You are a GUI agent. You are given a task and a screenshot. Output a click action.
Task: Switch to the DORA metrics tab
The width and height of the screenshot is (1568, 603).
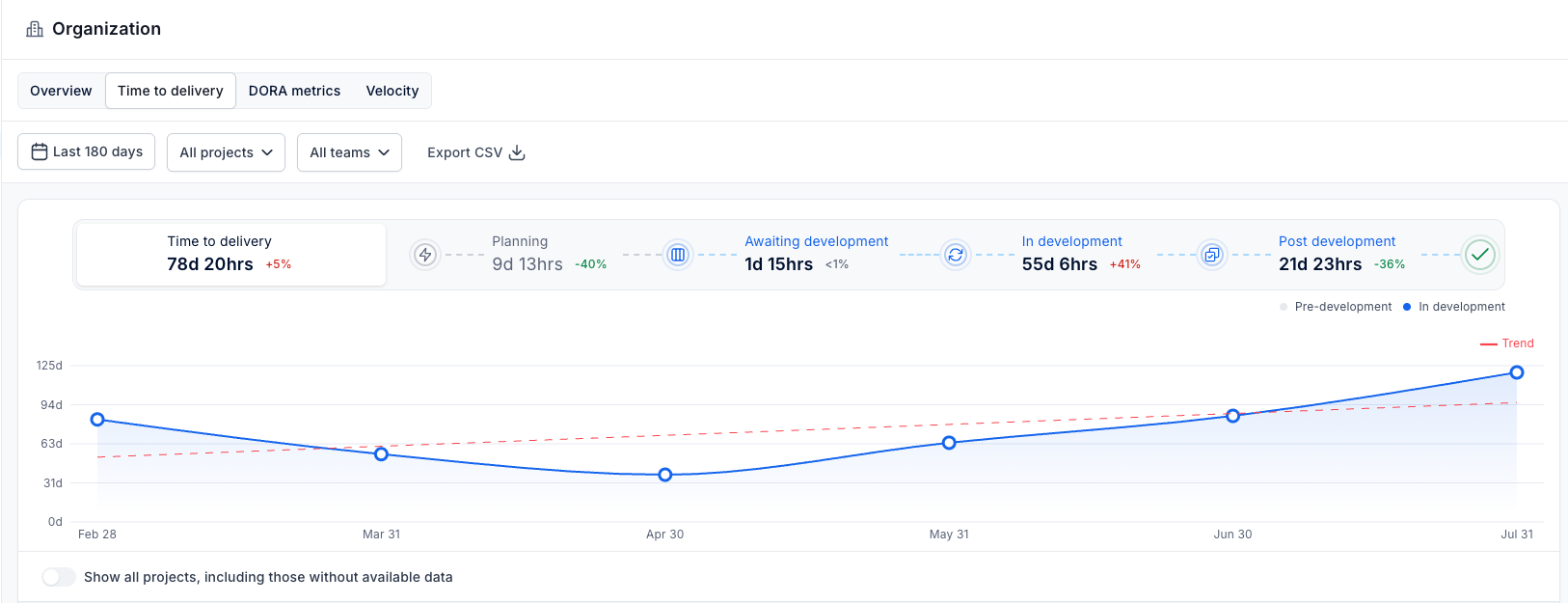[x=294, y=91]
